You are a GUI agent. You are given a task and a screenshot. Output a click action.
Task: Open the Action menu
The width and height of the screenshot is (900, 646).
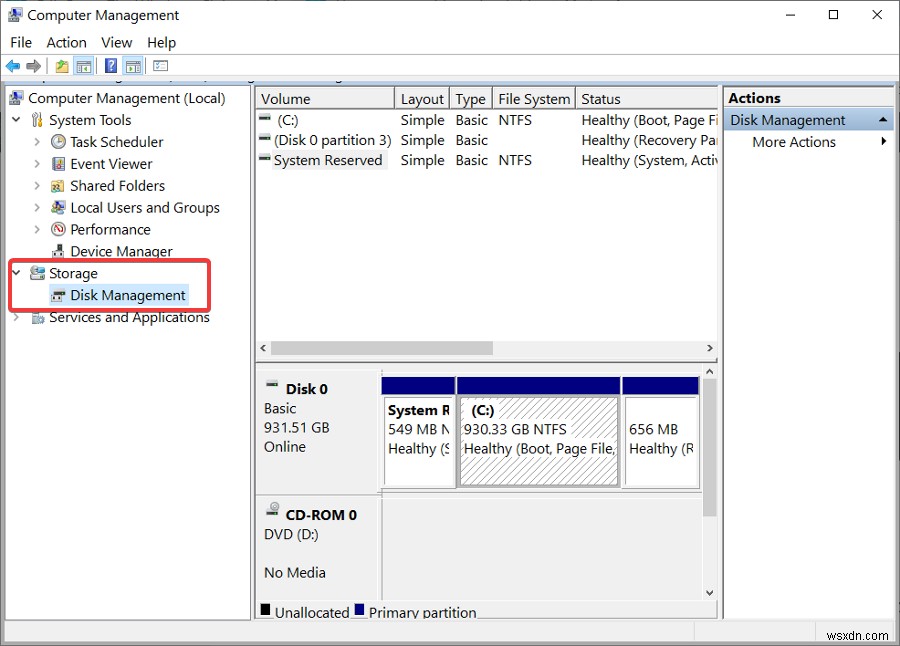coord(66,42)
